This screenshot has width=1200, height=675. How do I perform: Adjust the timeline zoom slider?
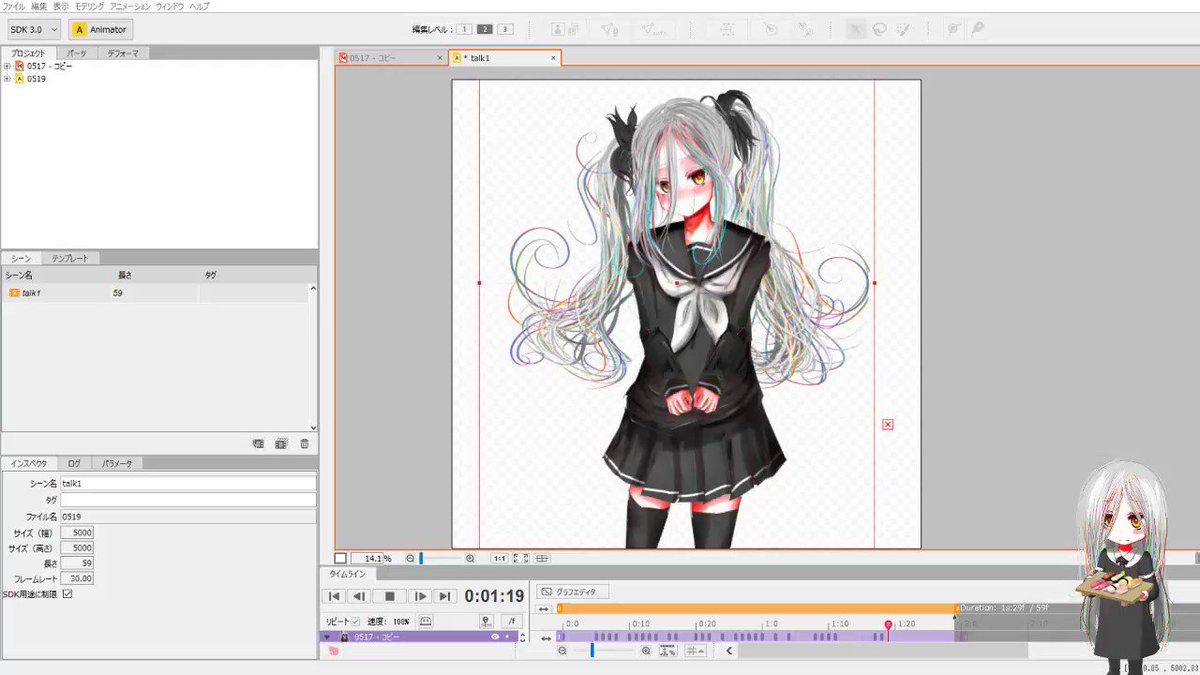pyautogui.click(x=592, y=651)
